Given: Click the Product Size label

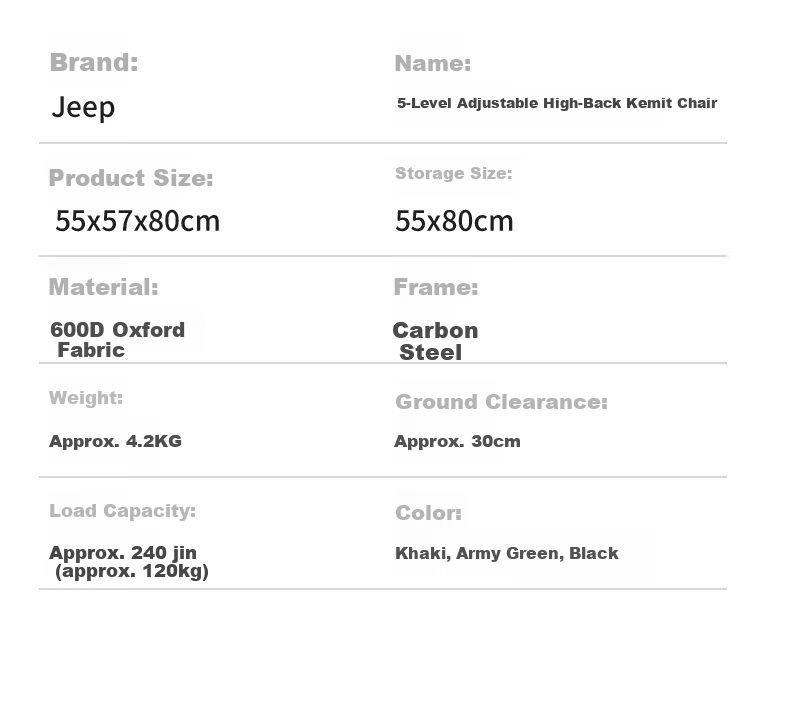Looking at the screenshot, I should [131, 178].
